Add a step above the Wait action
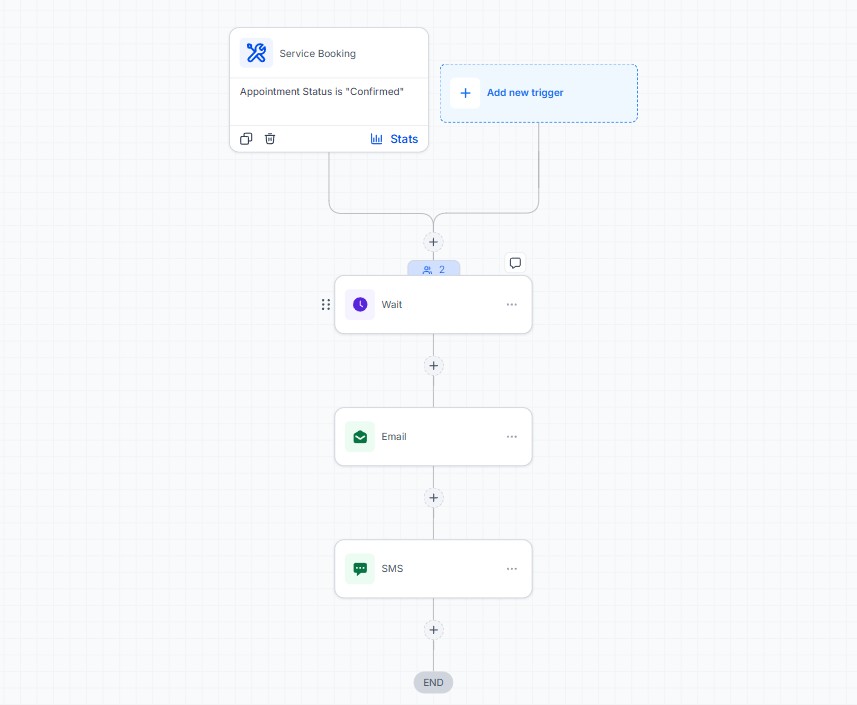 [433, 242]
